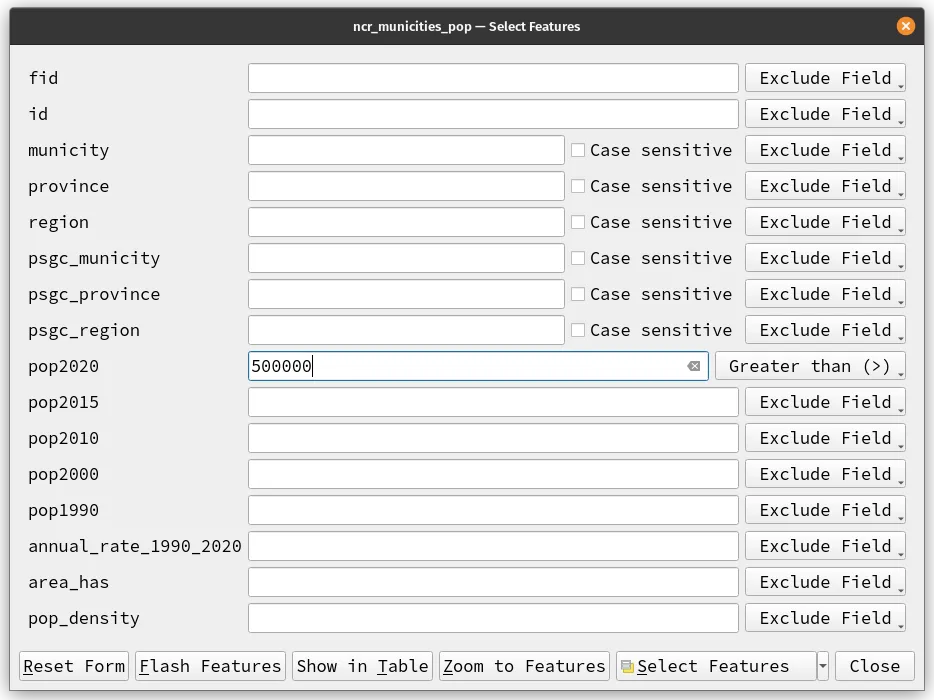Show matching features in table
The image size is (934, 700).
pos(362,666)
